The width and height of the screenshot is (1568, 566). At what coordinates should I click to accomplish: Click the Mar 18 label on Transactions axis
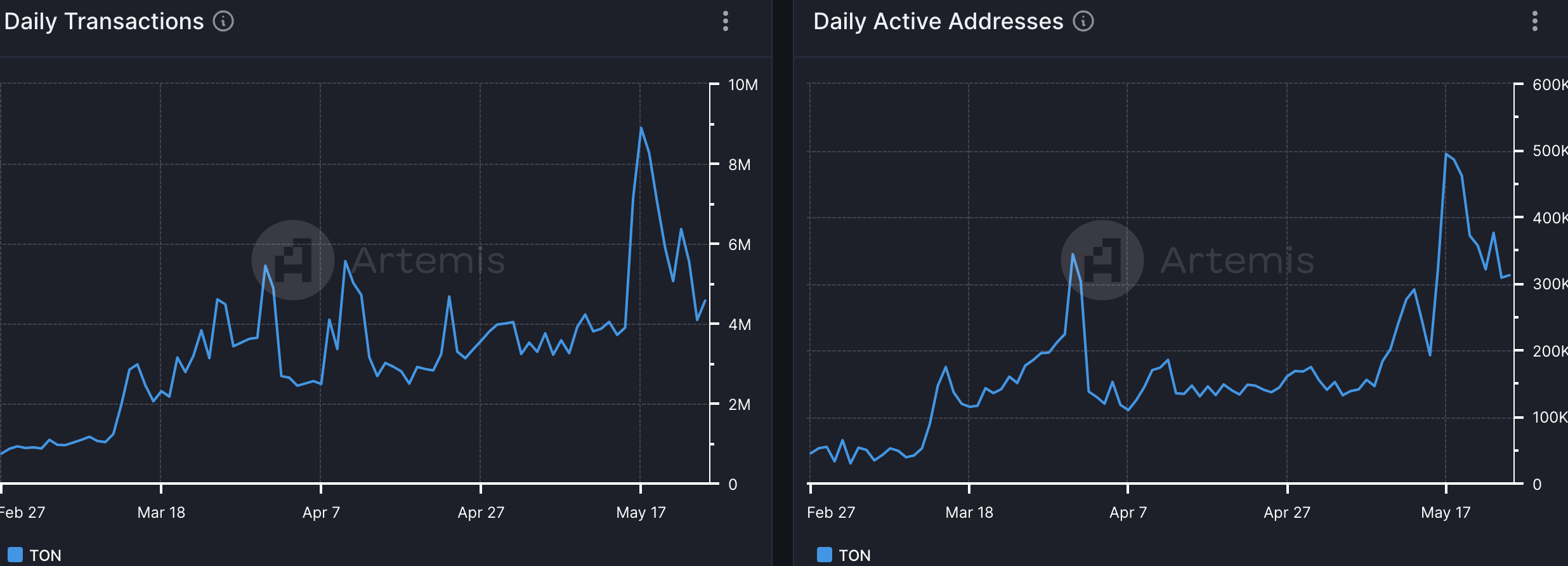pos(161,513)
